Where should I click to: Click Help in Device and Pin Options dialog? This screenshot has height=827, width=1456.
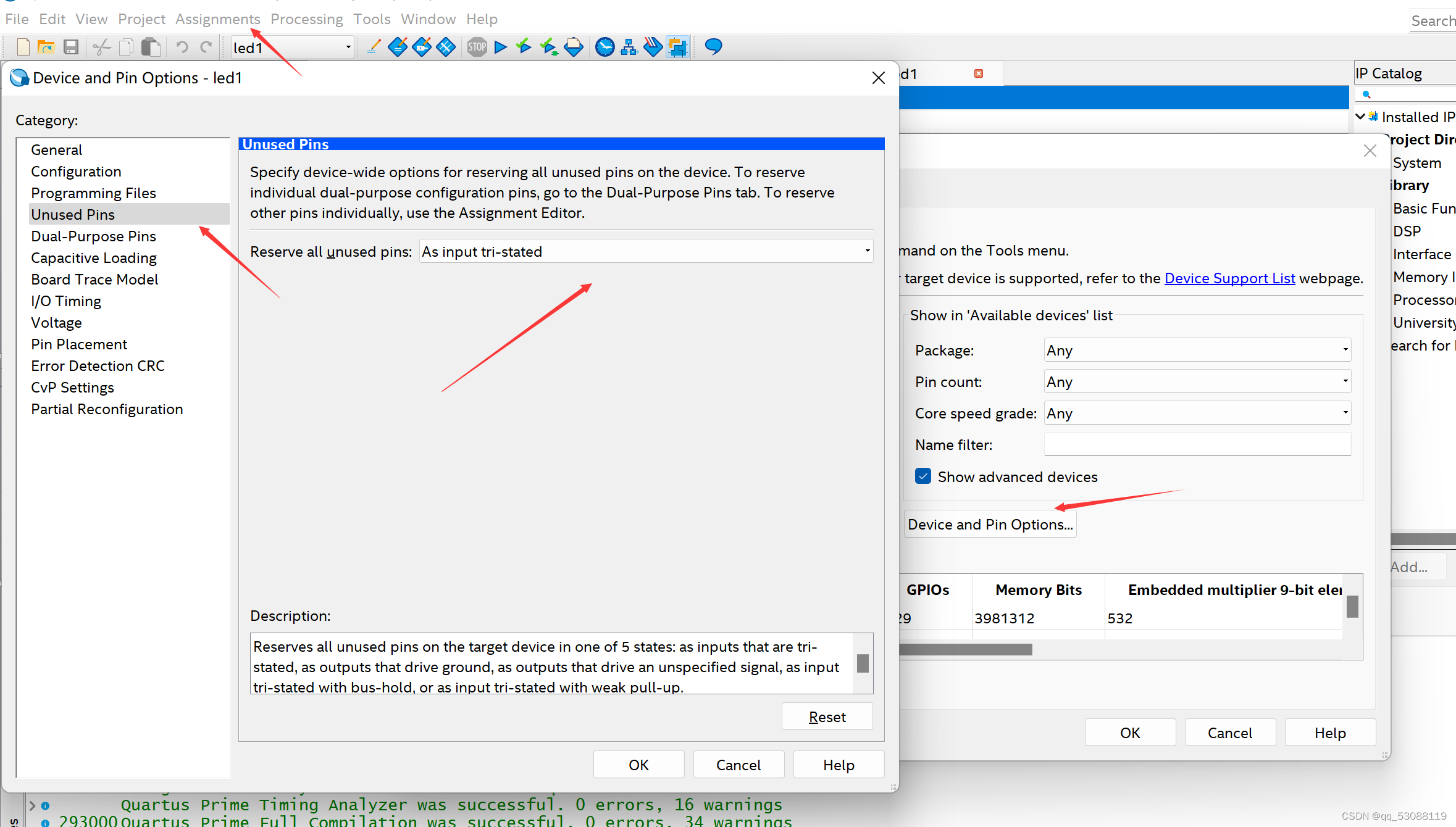point(839,765)
